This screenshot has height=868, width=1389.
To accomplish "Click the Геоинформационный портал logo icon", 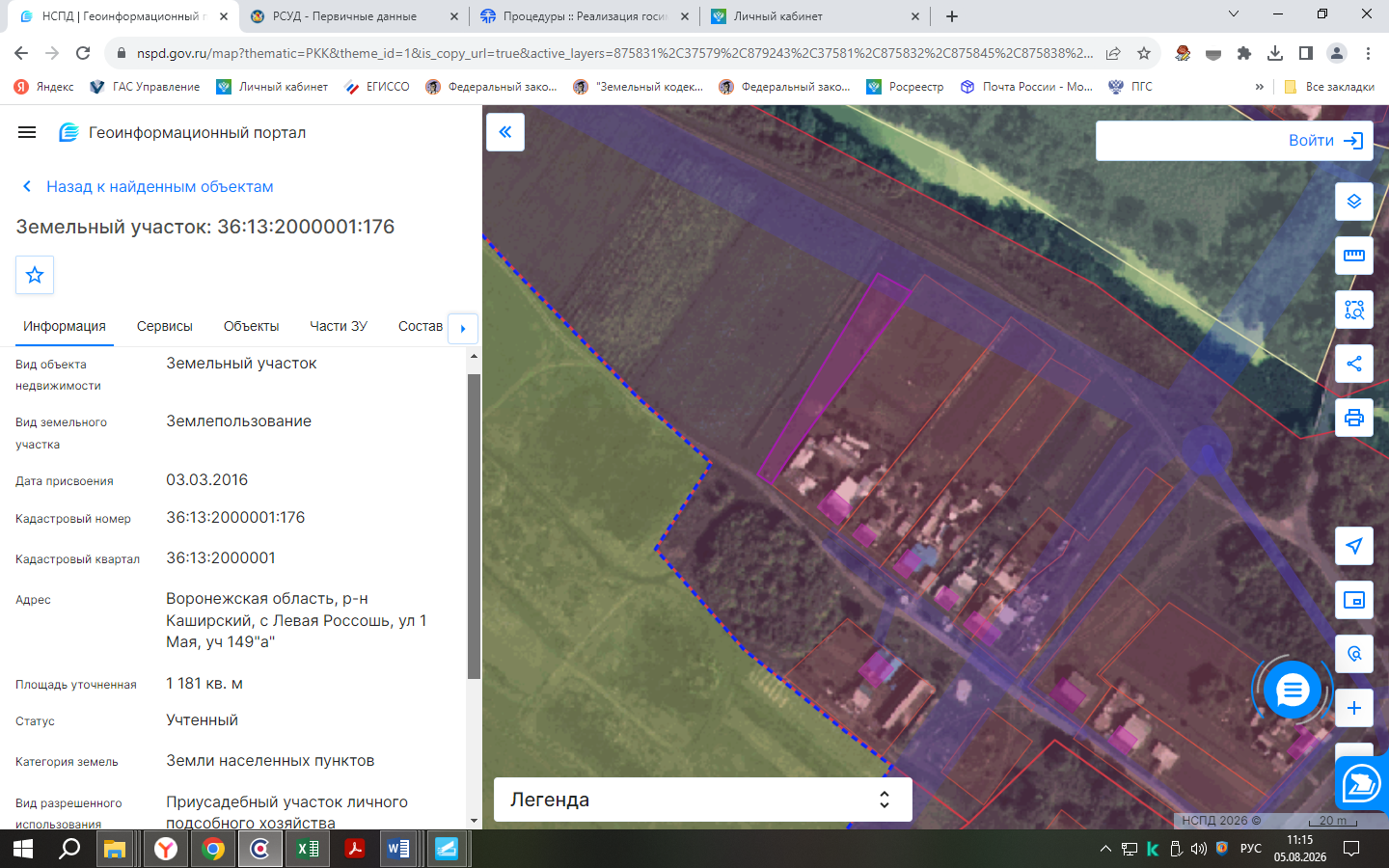I will tap(68, 132).
